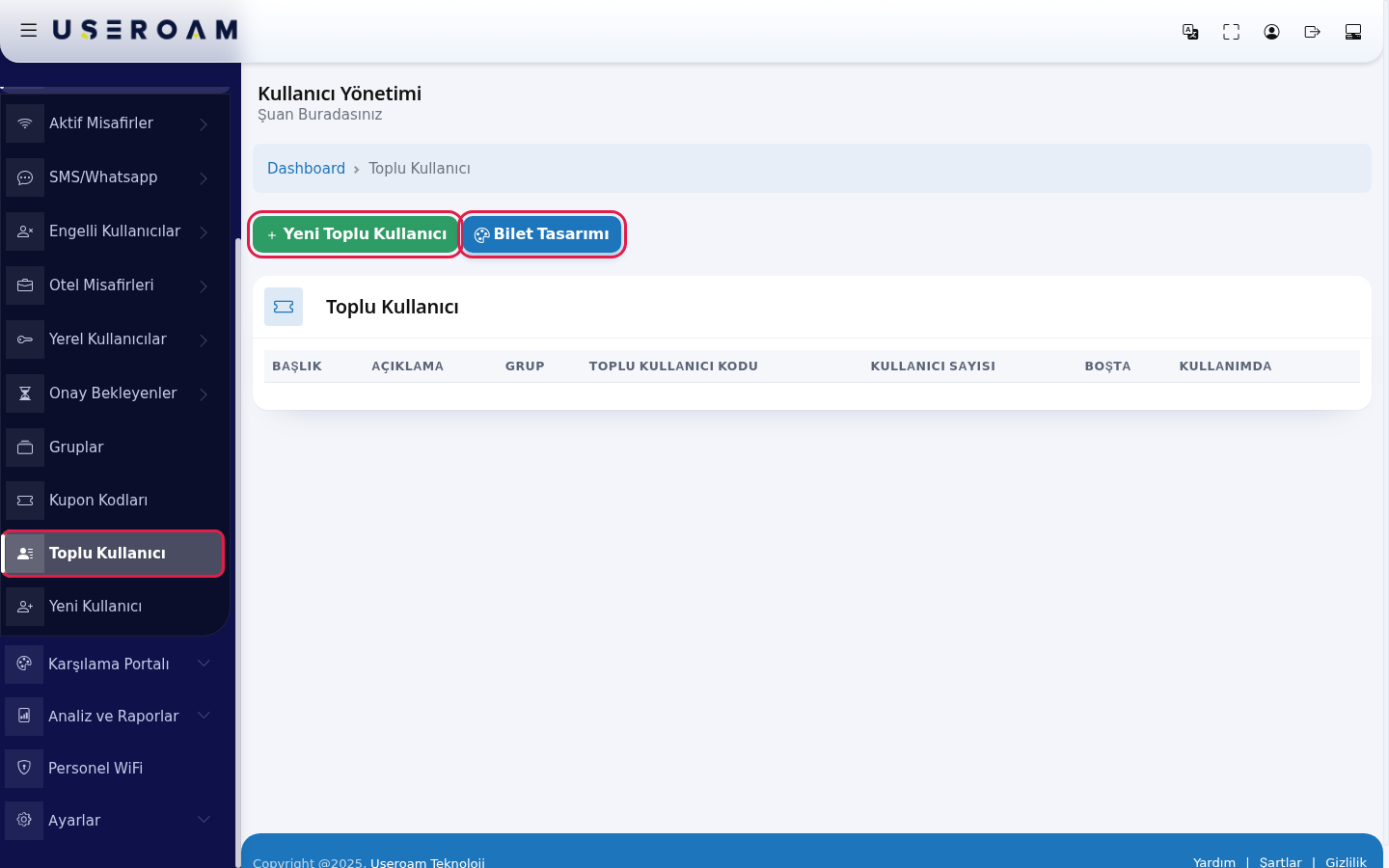This screenshot has width=1389, height=868.
Task: Select Gruplar in sidebar
Action: tap(114, 448)
